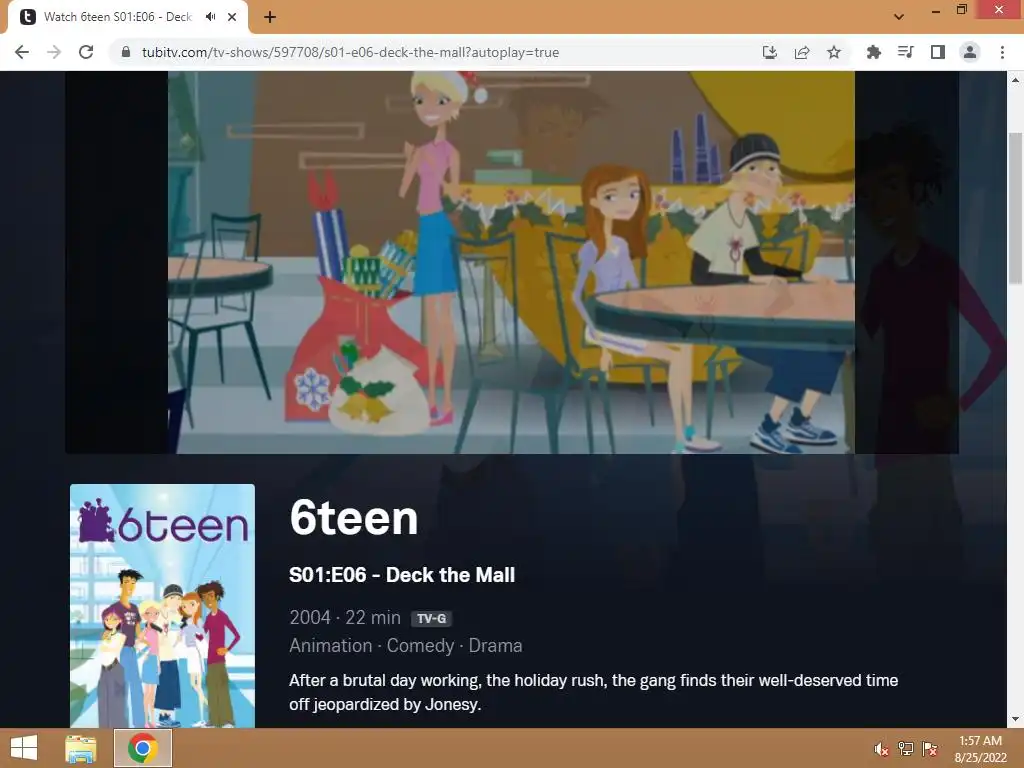Click the TV-G rating badge
This screenshot has width=1024, height=768.
431,618
